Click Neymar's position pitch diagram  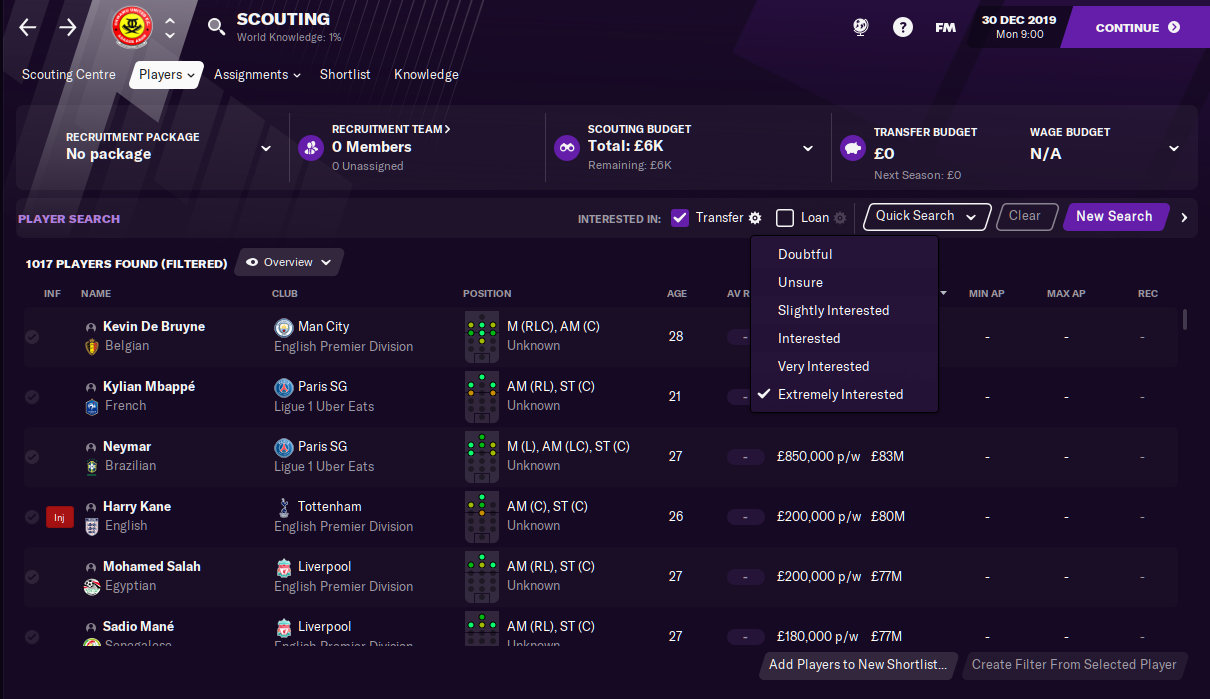(x=482, y=456)
